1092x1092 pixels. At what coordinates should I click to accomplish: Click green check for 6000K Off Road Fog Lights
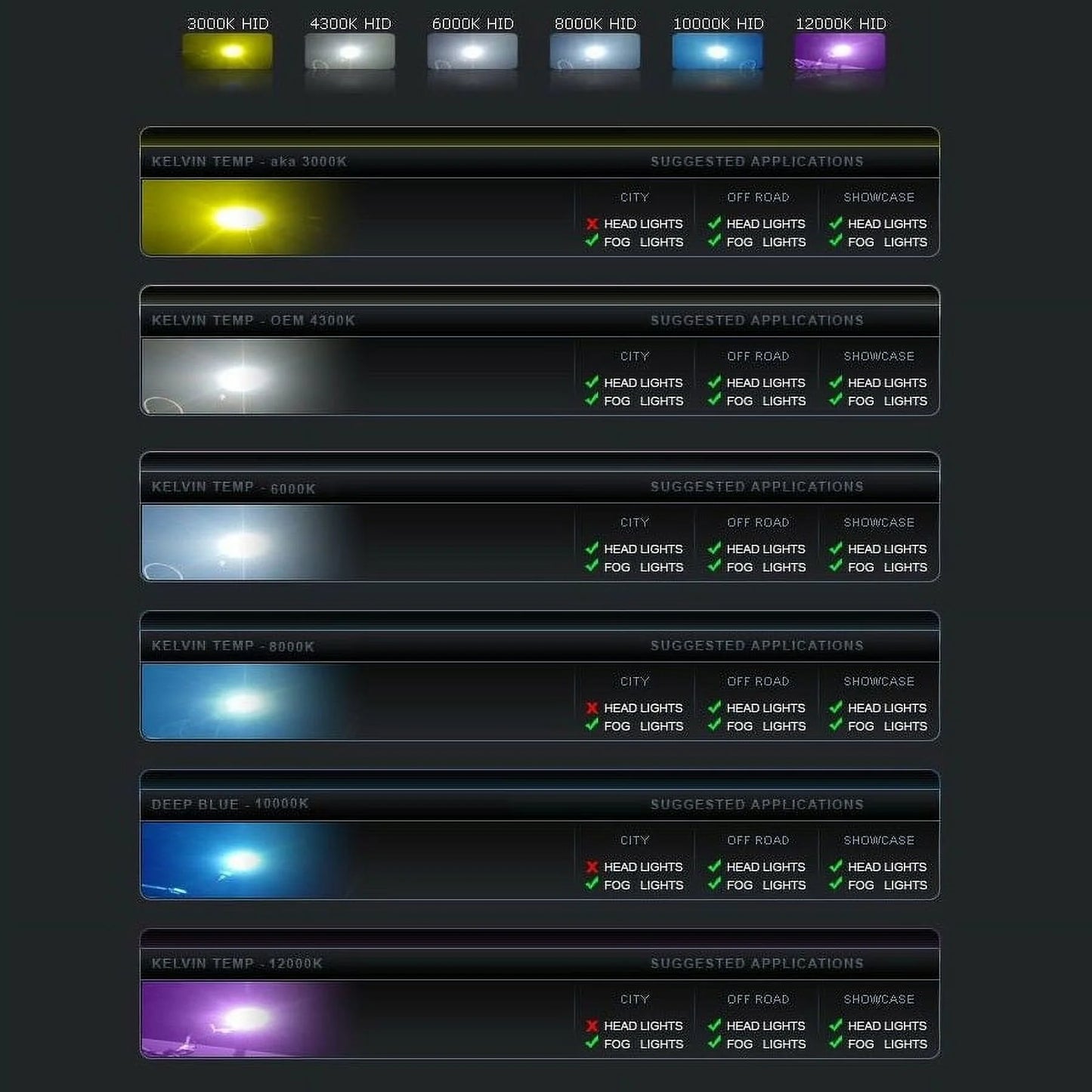[714, 566]
